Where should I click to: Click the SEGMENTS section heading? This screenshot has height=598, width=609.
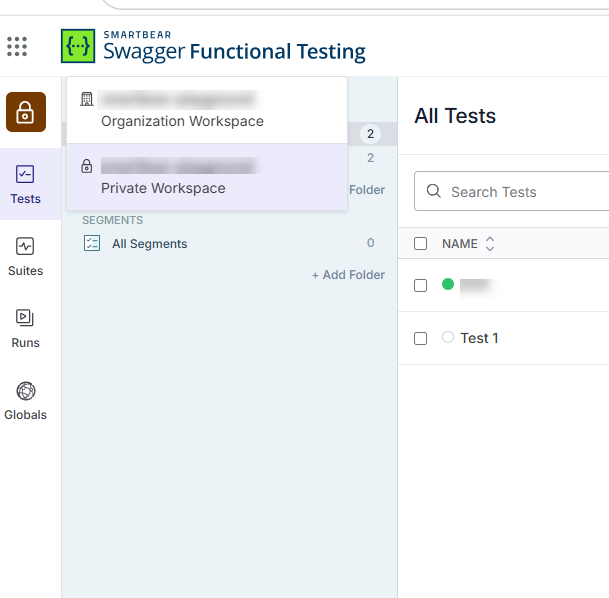tap(113, 220)
